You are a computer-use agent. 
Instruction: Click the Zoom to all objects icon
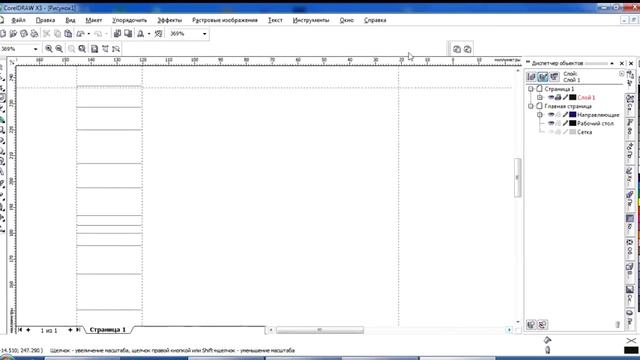[x=82, y=49]
